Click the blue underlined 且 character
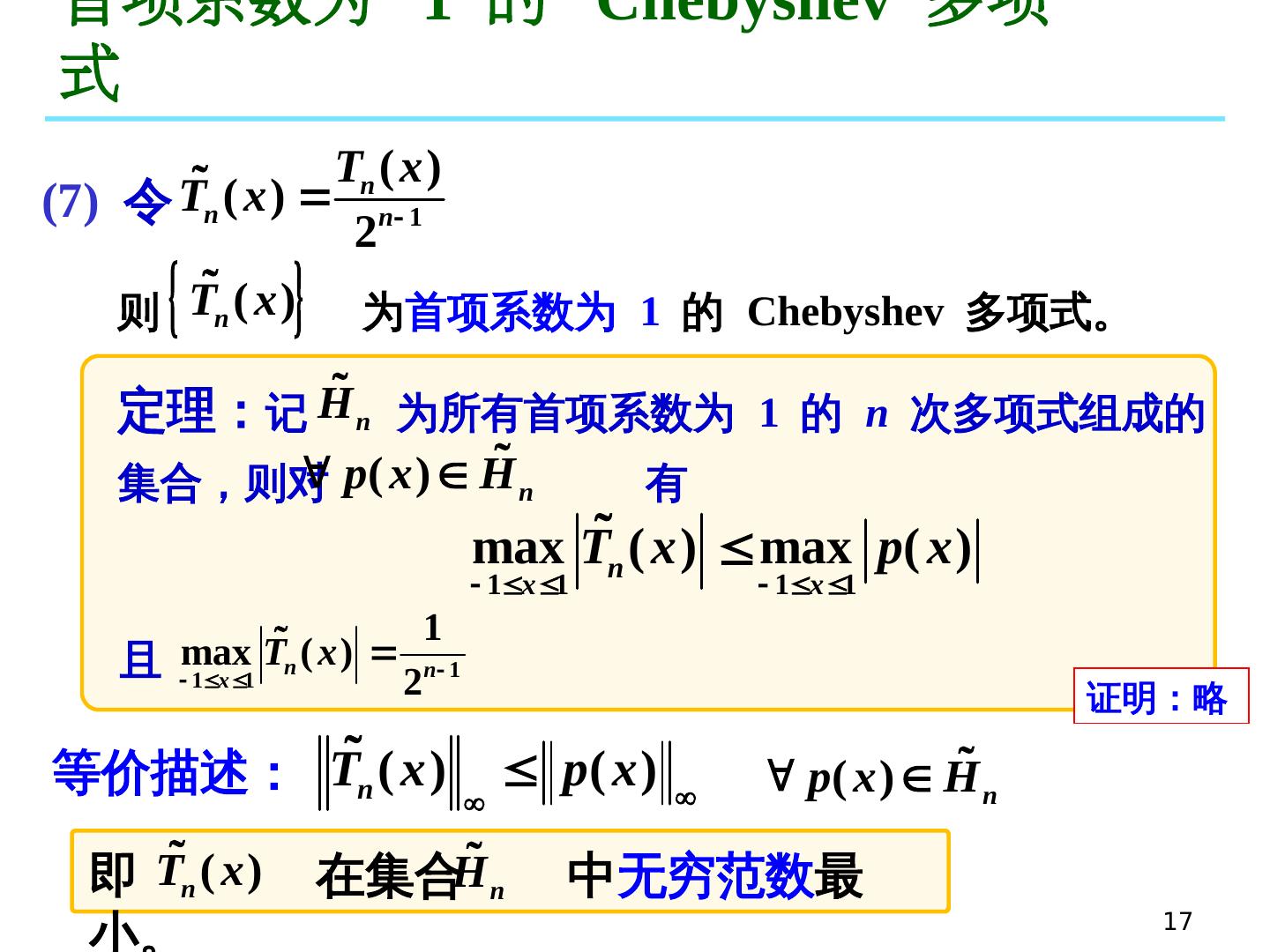Screen dimensions: 1270x952 pyautogui.click(x=139, y=660)
